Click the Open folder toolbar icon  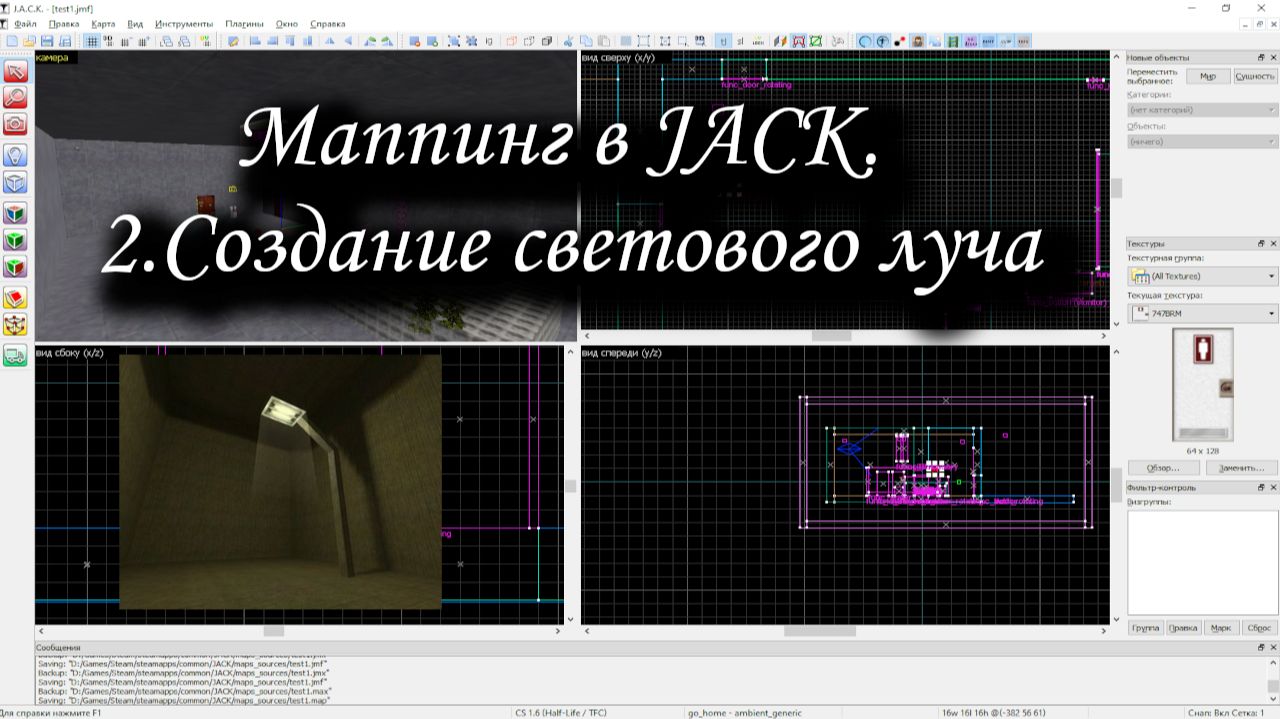29,41
